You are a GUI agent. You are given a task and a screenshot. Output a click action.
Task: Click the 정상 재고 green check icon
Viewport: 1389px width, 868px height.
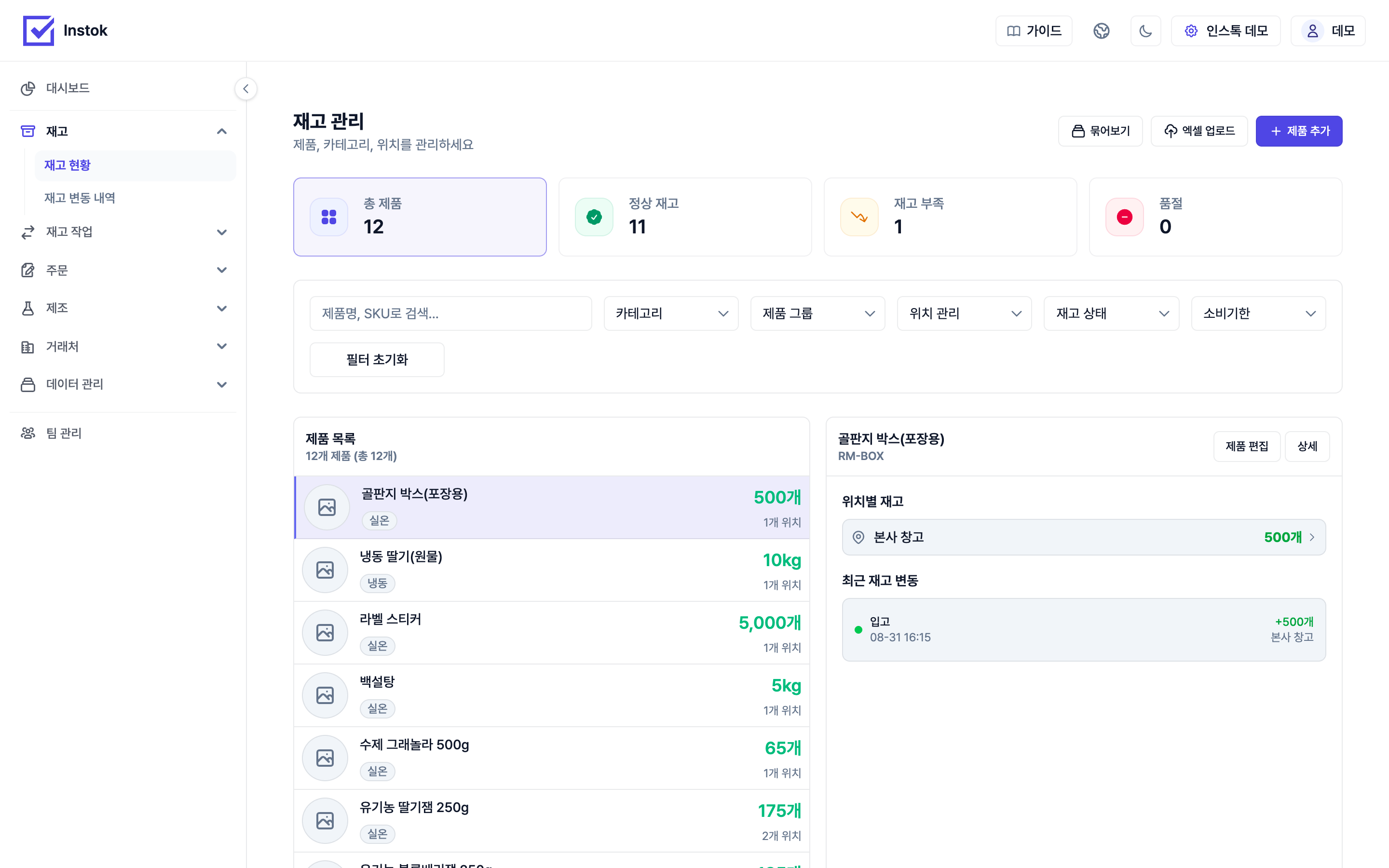click(x=594, y=217)
